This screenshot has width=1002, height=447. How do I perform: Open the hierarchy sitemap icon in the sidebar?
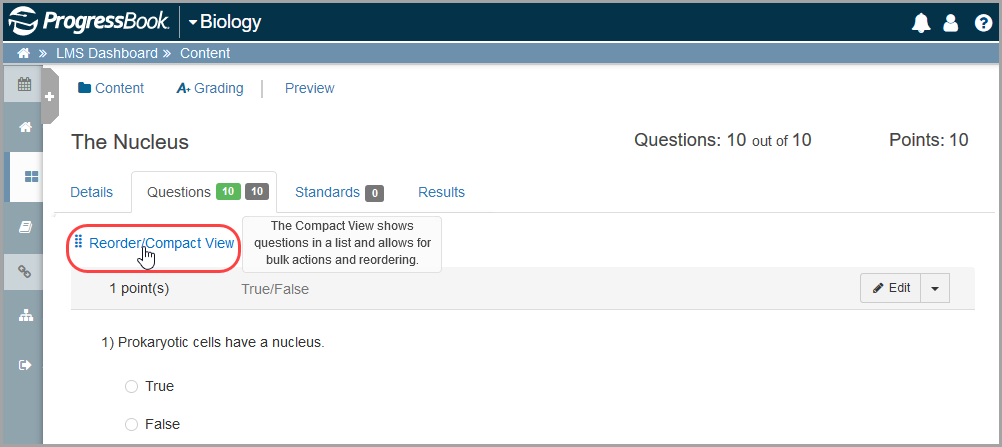pyautogui.click(x=25, y=315)
